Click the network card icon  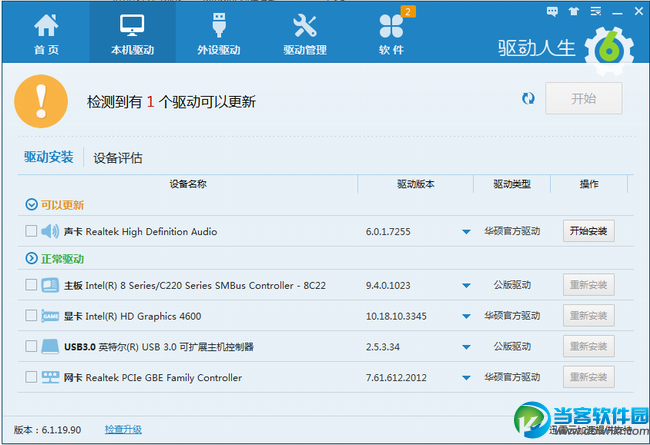point(50,377)
